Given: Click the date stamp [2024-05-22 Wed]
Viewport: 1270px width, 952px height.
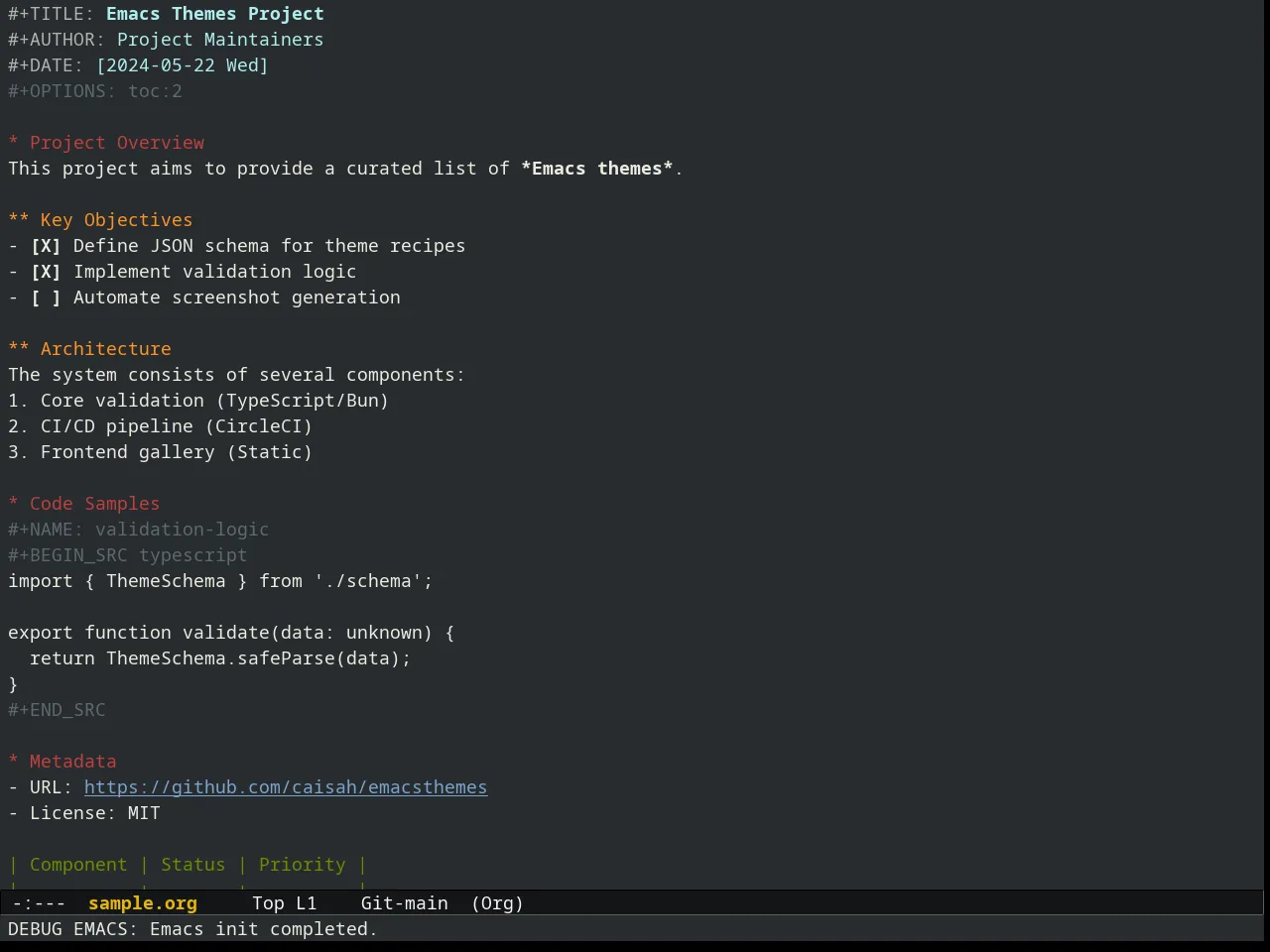Looking at the screenshot, I should click(183, 65).
